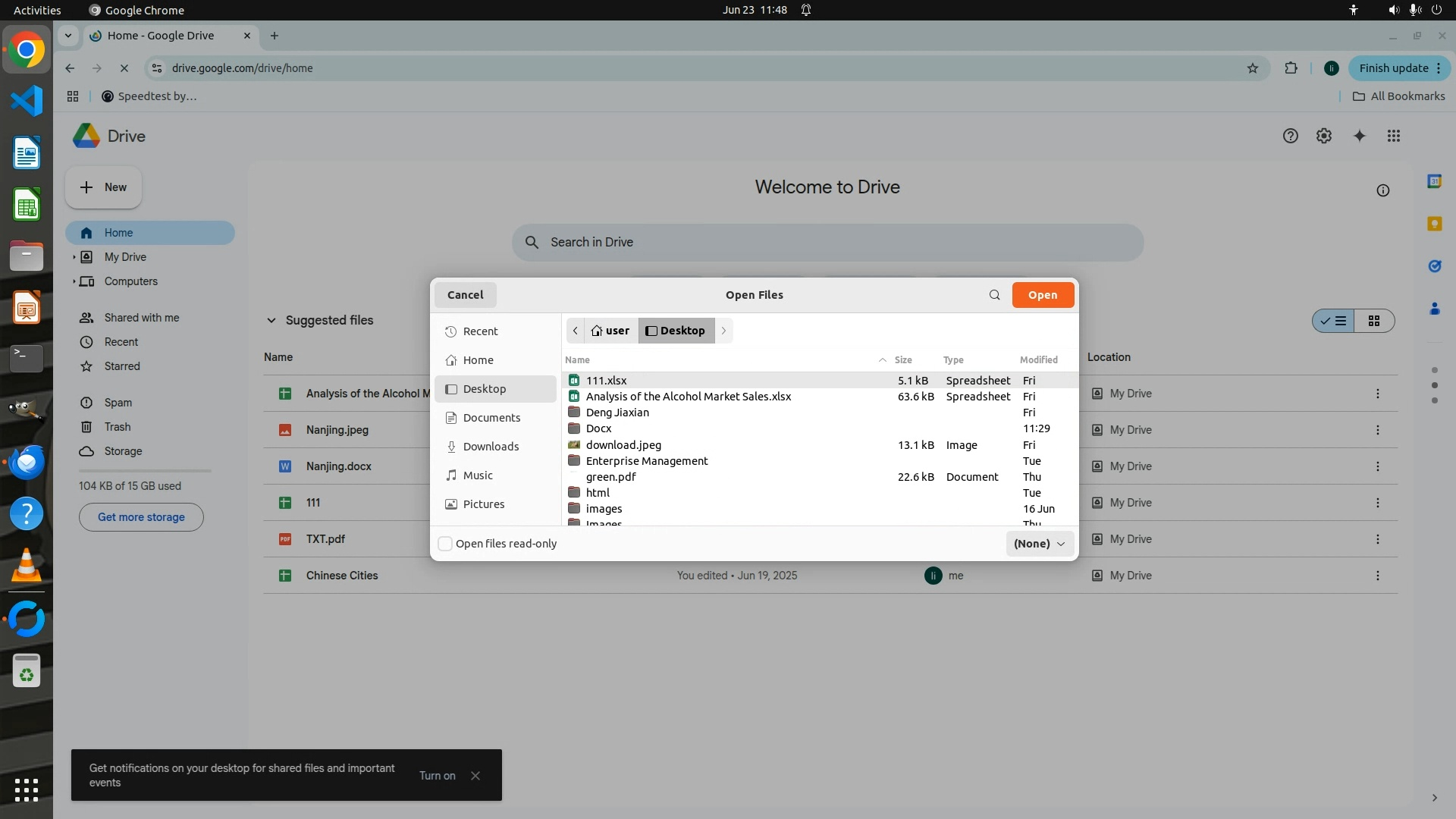The width and height of the screenshot is (1456, 819).
Task: Click the bookmark star in address bar
Action: point(1252,68)
